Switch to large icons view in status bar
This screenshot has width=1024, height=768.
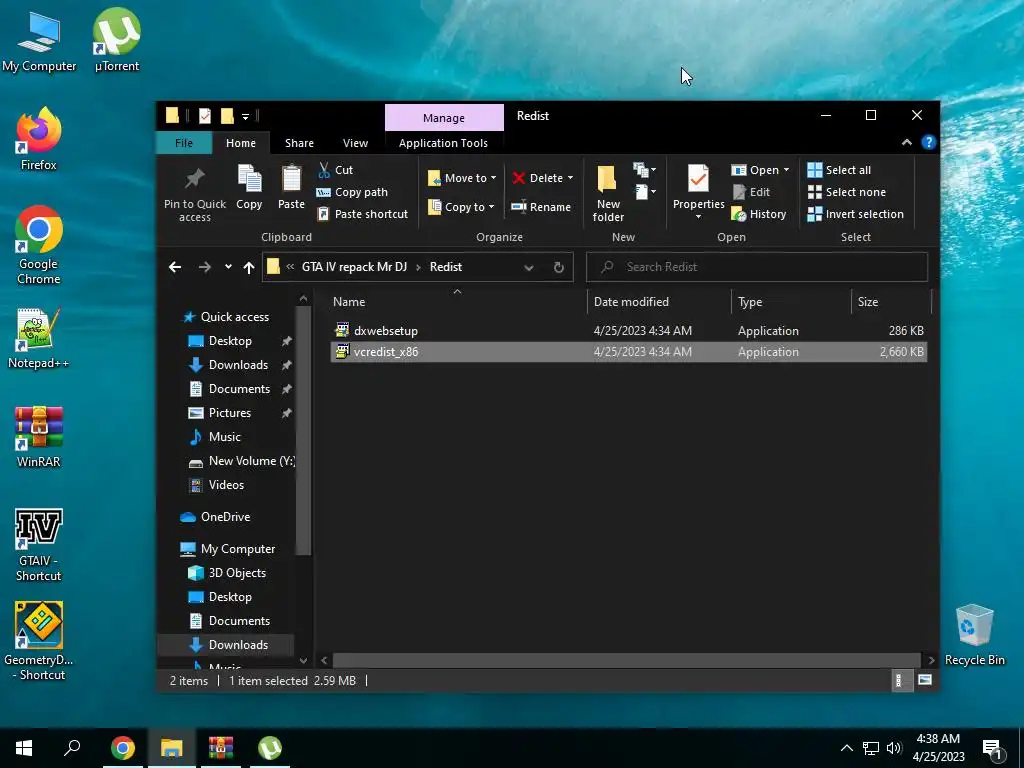[925, 680]
